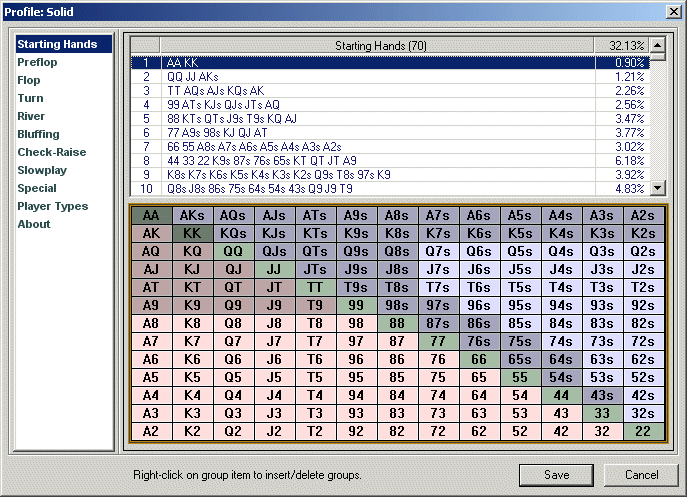Viewport: 687px width, 497px height.
Task: Click the 'Starting Hands (70)' column header
Action: click(x=377, y=46)
